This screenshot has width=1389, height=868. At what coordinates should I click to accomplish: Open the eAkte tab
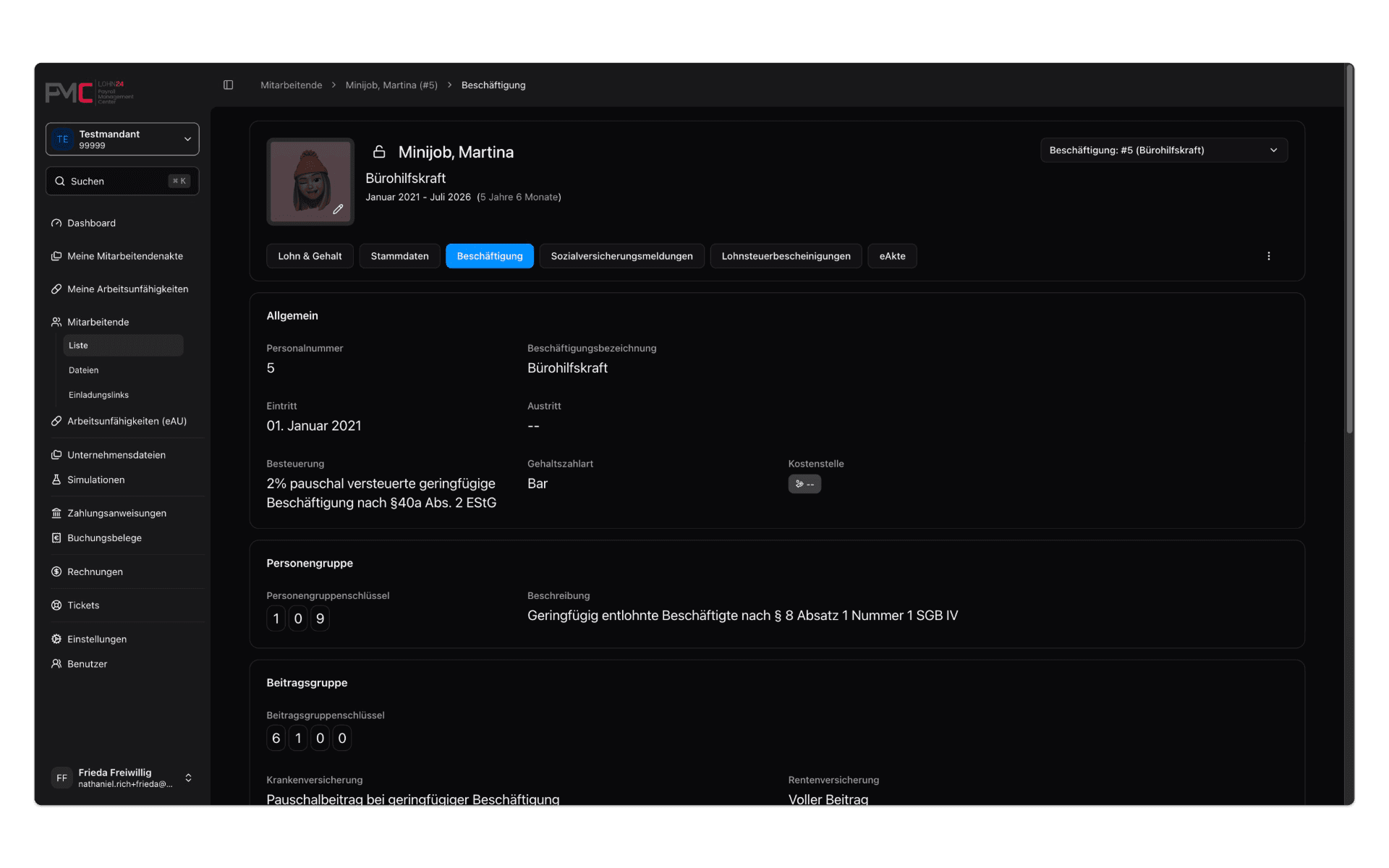(x=892, y=256)
